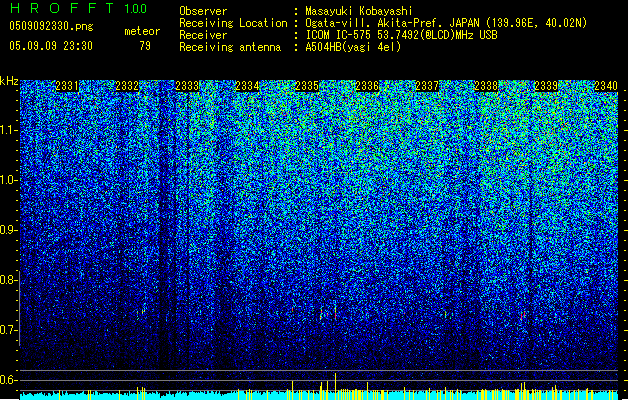Click the 'Receiving Location' field label
This screenshot has height=400, width=629.
(233, 23)
